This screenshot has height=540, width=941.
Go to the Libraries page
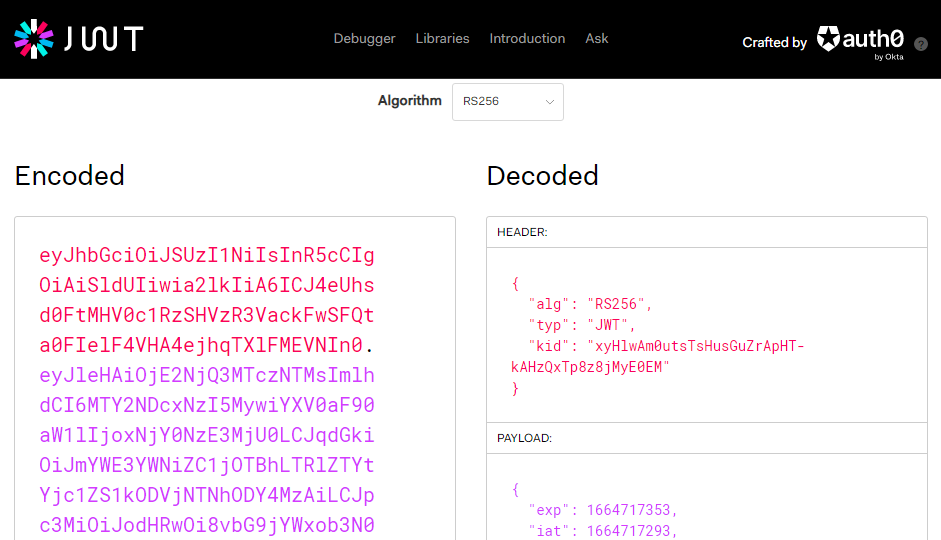(x=442, y=38)
